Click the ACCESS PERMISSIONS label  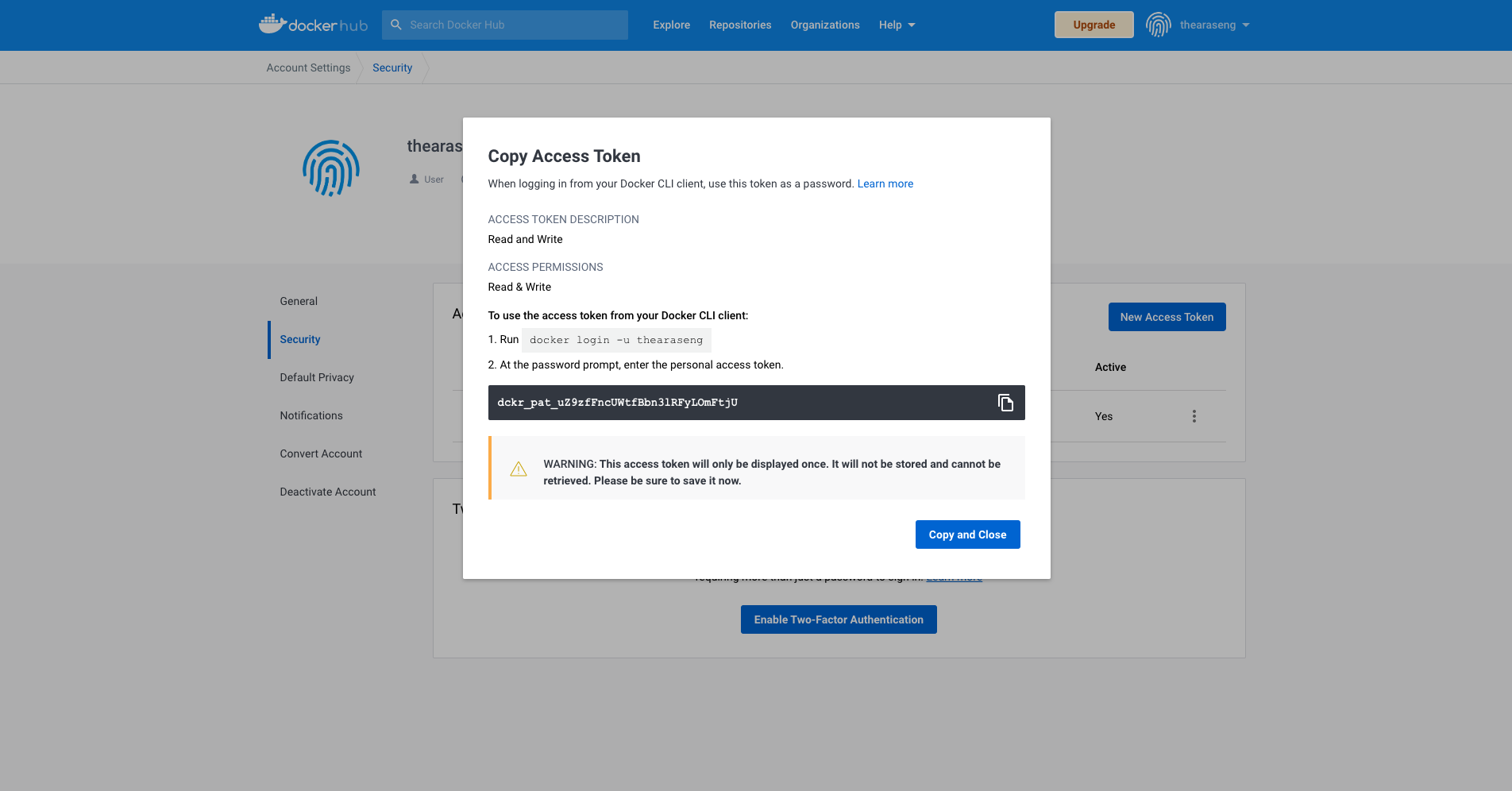point(546,267)
